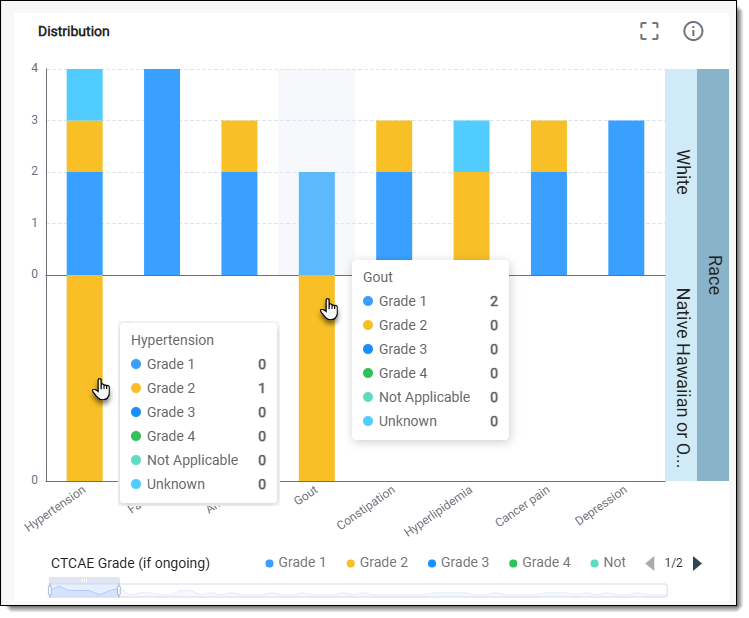749x618 pixels.
Task: Click the light blue Gout bar in White panel
Action: pos(317,224)
